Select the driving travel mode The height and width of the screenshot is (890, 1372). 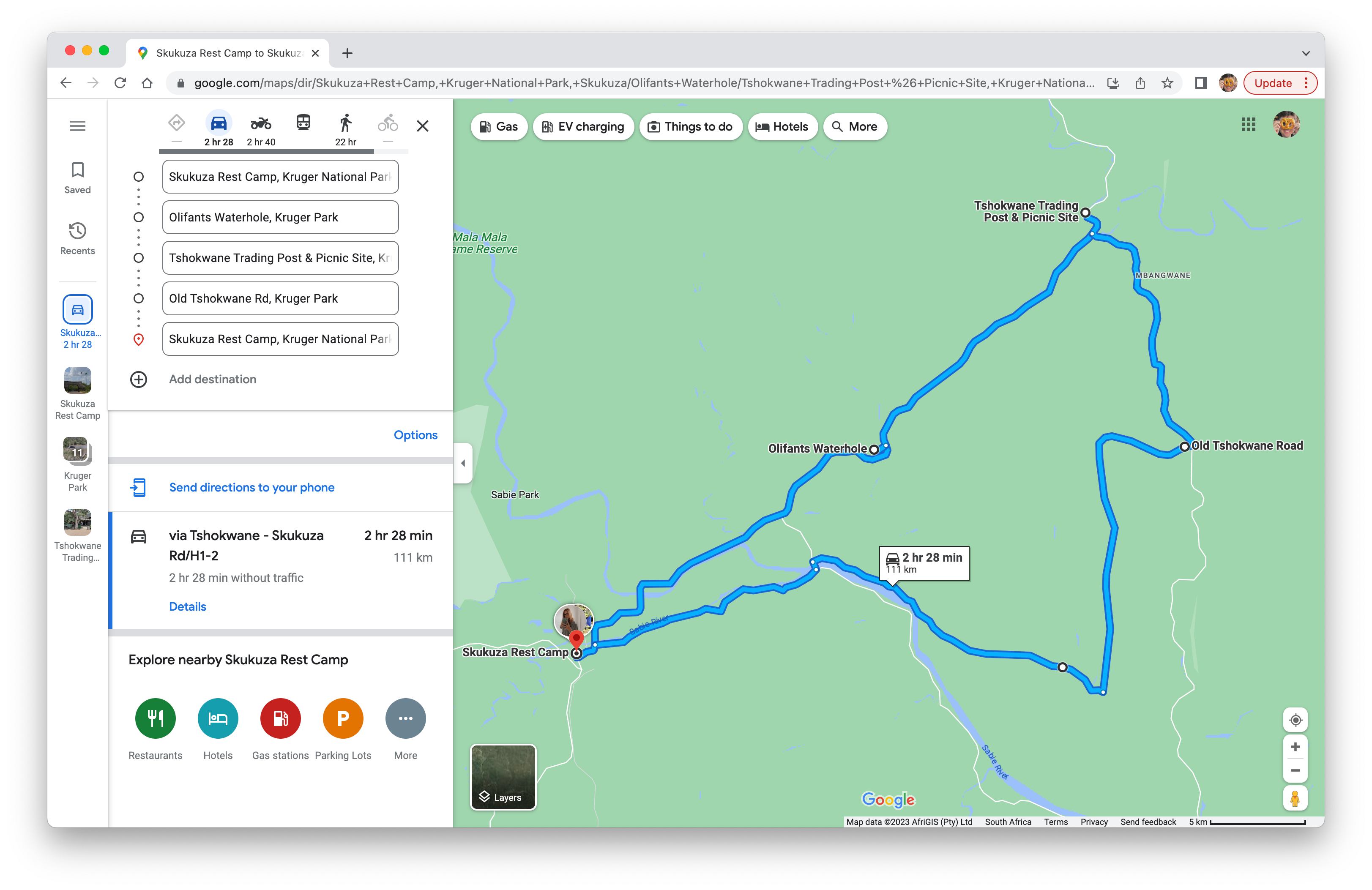click(219, 124)
